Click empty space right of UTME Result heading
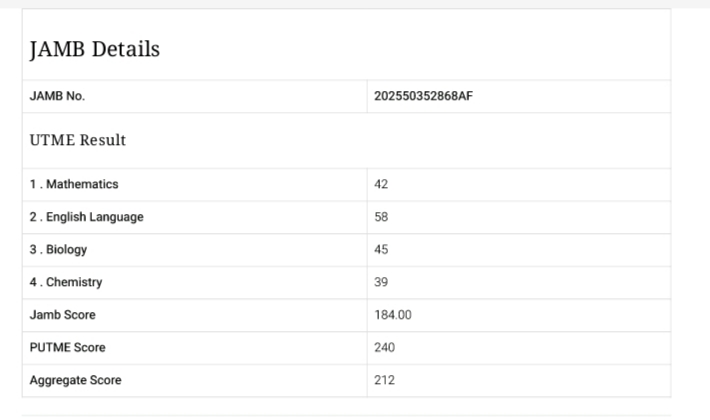The image size is (710, 420). [450, 141]
